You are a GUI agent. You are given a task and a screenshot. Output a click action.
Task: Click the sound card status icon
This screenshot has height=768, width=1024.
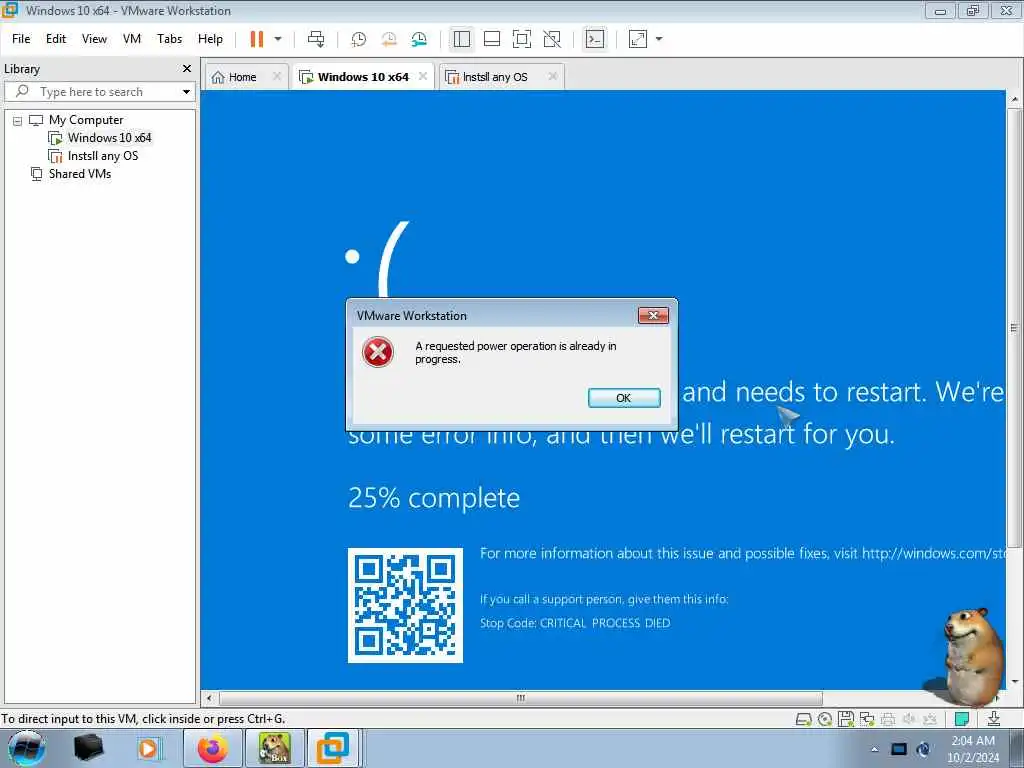[x=909, y=720]
